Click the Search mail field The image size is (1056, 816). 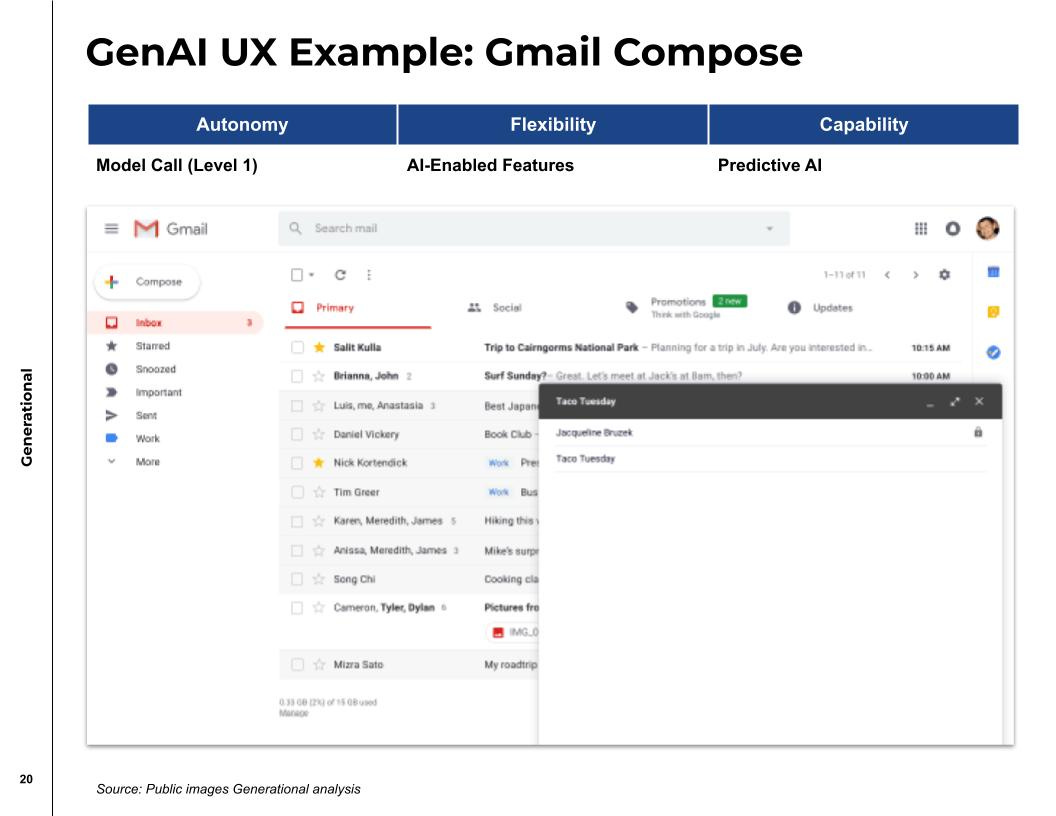click(x=533, y=228)
